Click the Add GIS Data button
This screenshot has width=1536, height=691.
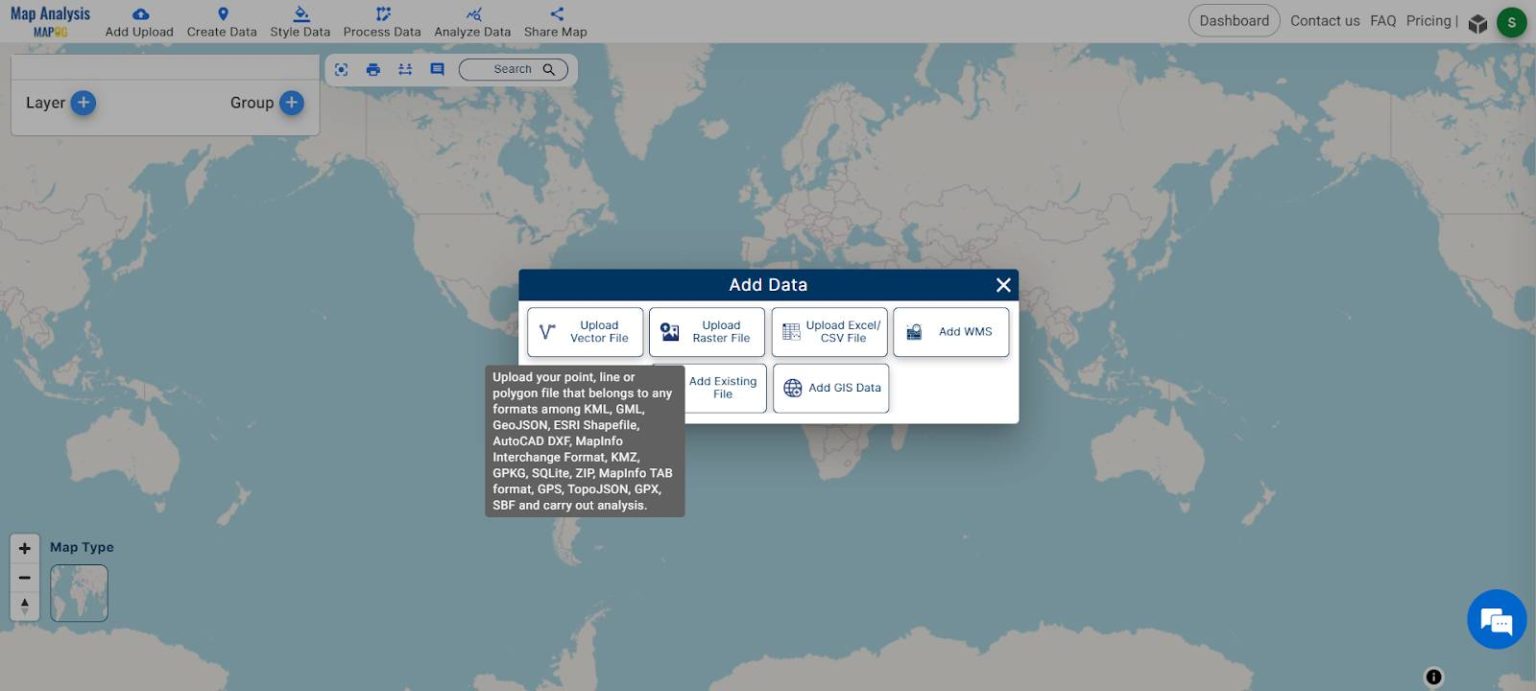831,388
